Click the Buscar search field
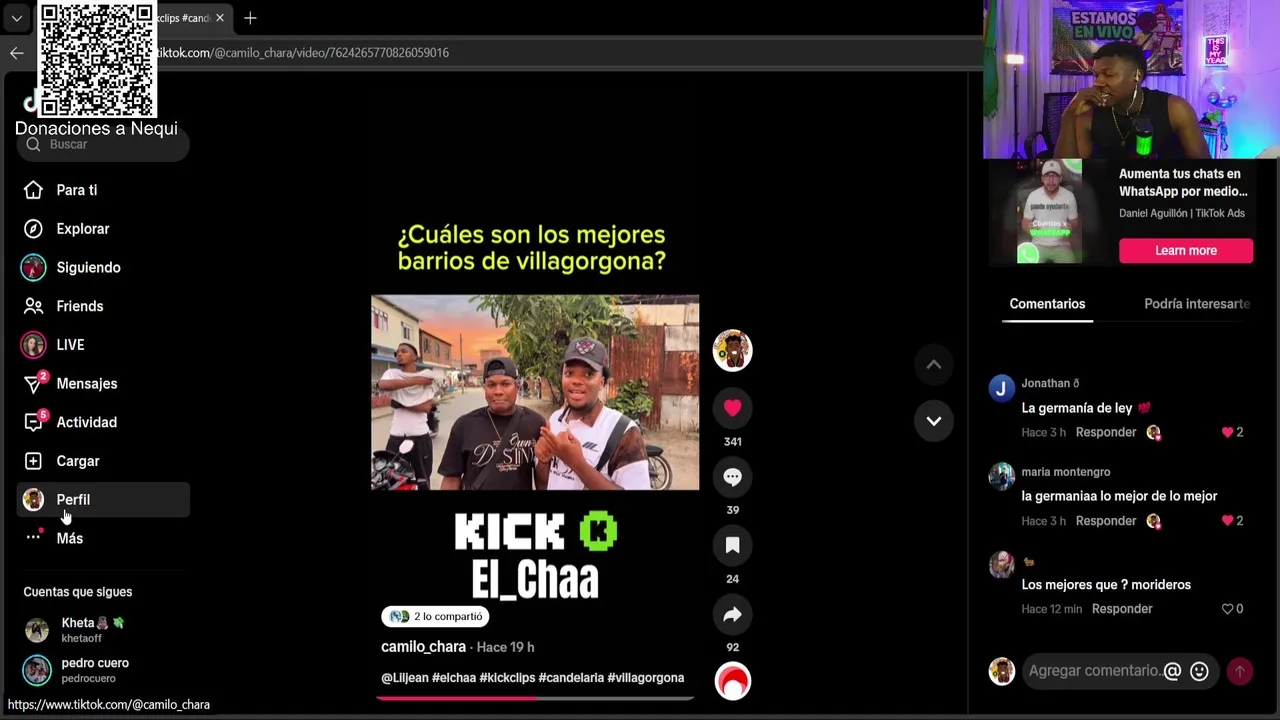Image resolution: width=1280 pixels, height=720 pixels. [103, 144]
